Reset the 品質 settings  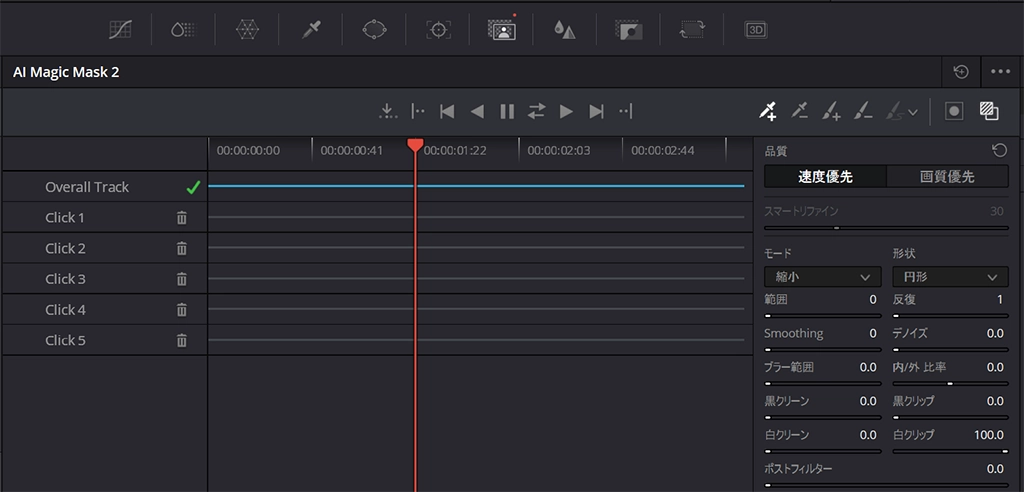pyautogui.click(x=999, y=151)
